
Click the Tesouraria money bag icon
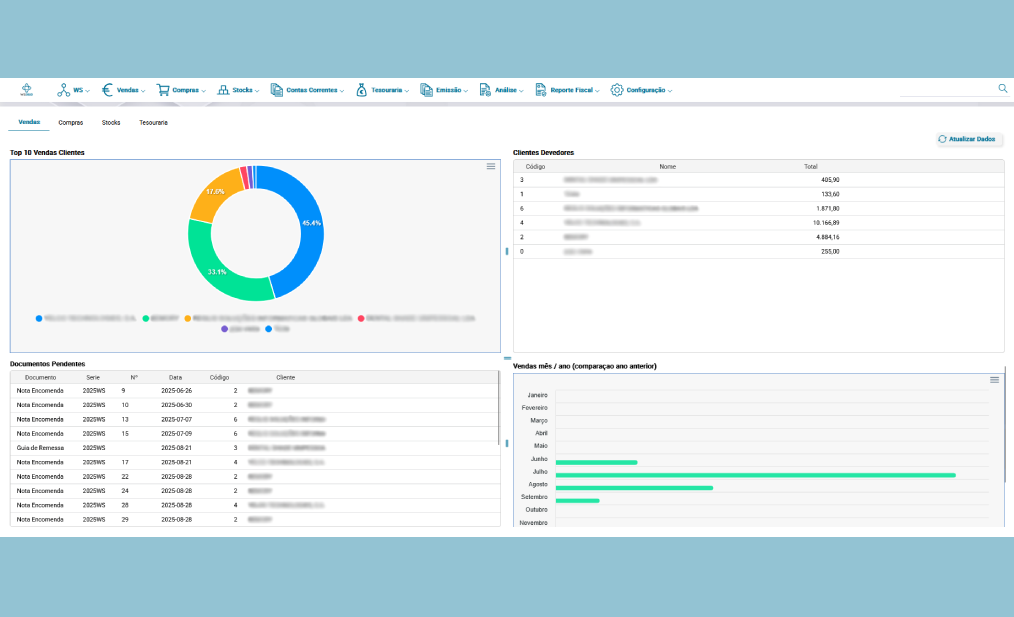[x=361, y=90]
